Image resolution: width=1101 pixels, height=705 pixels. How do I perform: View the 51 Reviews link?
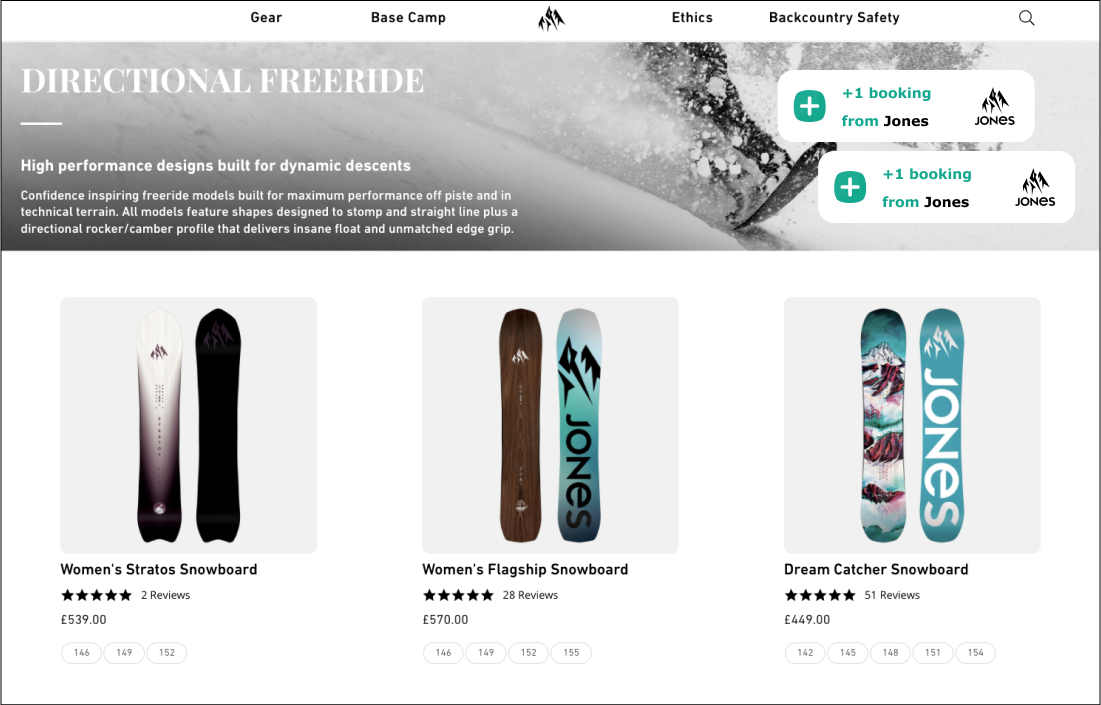pos(892,595)
